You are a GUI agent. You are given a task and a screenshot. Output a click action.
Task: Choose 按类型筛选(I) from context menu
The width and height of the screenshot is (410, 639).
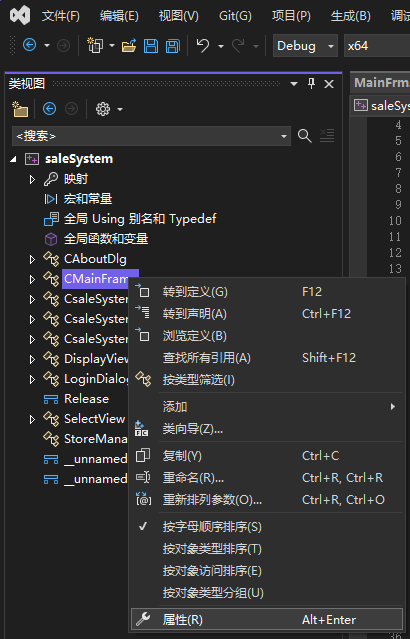point(267,380)
